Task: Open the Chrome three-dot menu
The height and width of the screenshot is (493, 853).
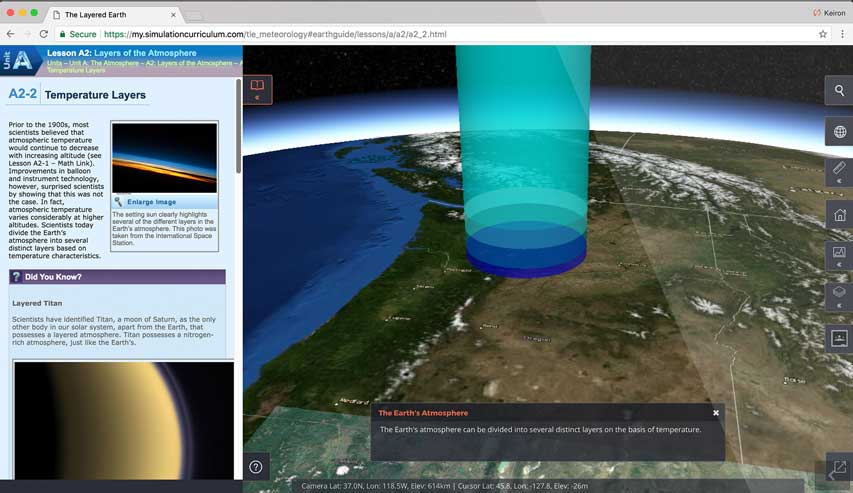Action: 842,34
